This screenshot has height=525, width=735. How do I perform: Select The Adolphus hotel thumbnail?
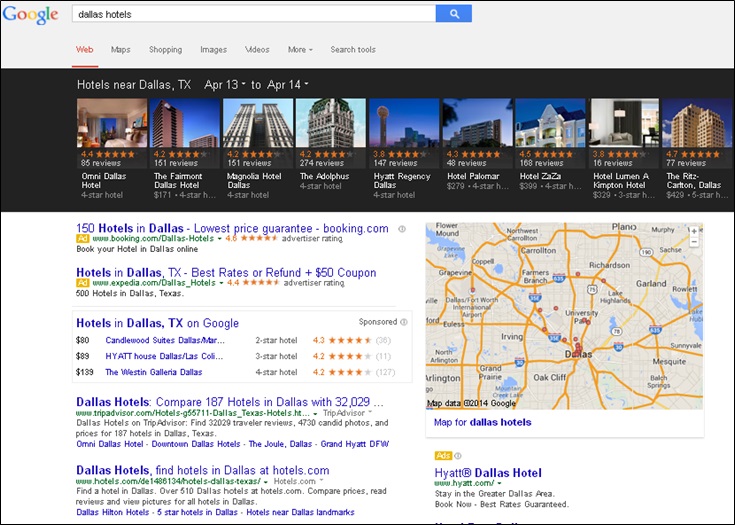pos(331,123)
